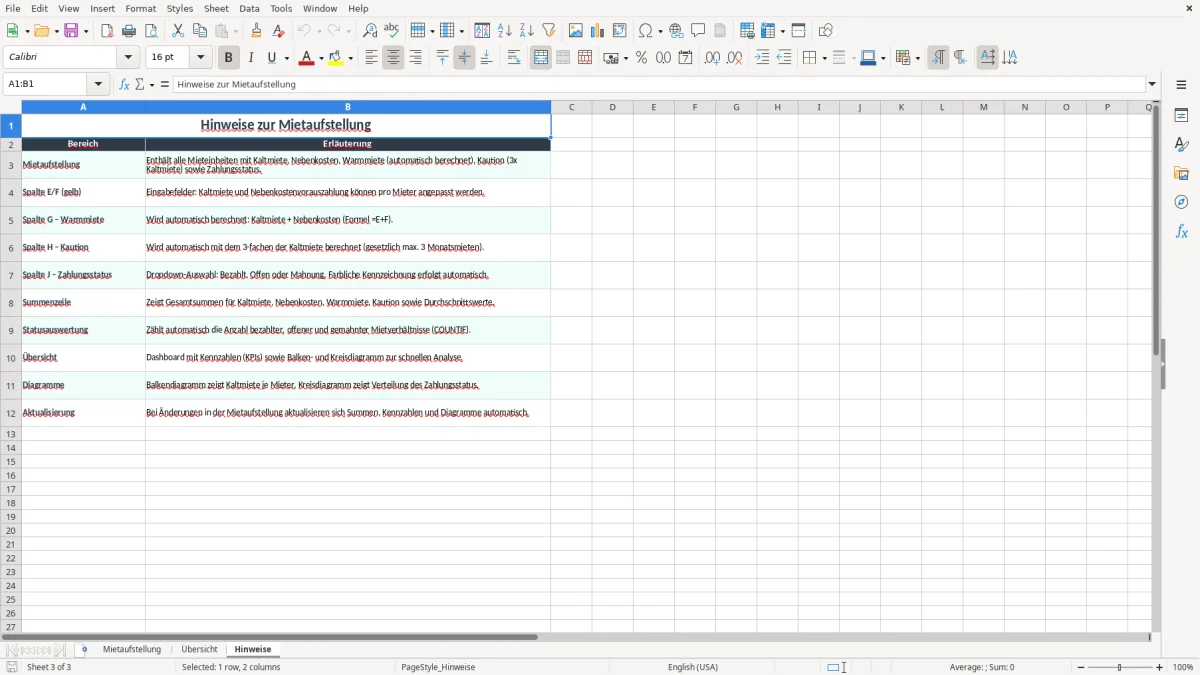Image resolution: width=1200 pixels, height=675 pixels.
Task: Click the AutoFilter funnel icon
Action: 549,31
